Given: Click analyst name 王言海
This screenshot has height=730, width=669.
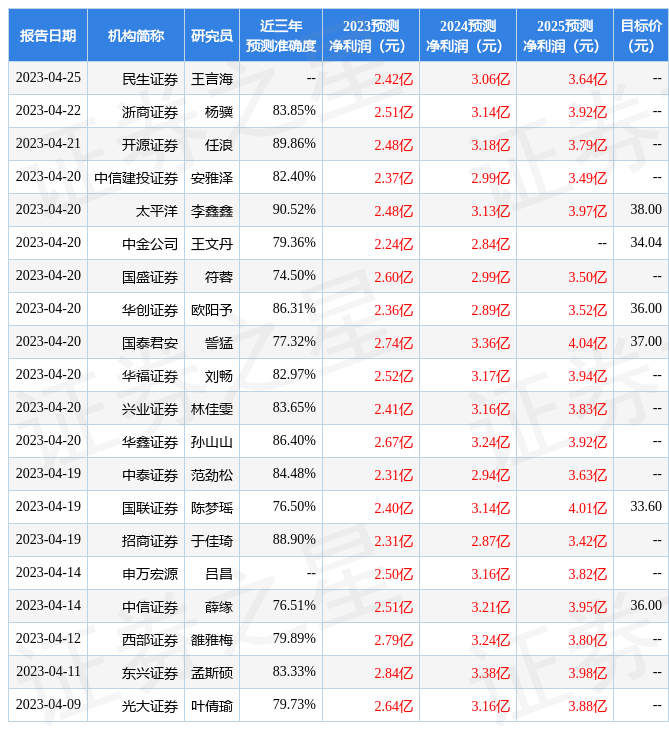Looking at the screenshot, I should tap(212, 79).
